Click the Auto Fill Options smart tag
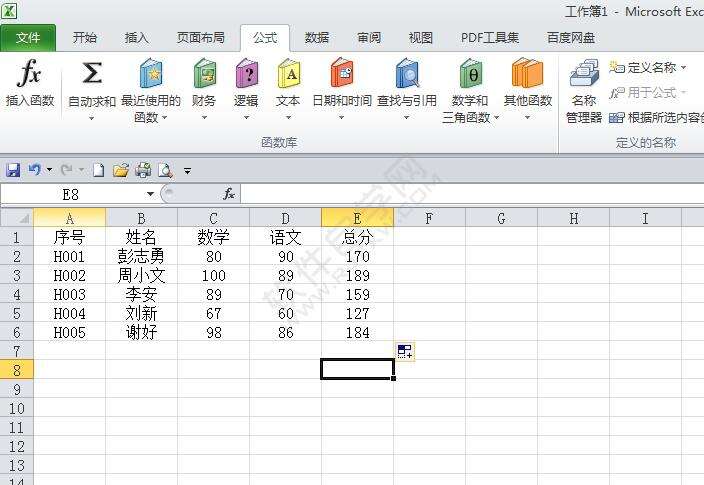Viewport: 704px width, 485px height. [x=405, y=351]
